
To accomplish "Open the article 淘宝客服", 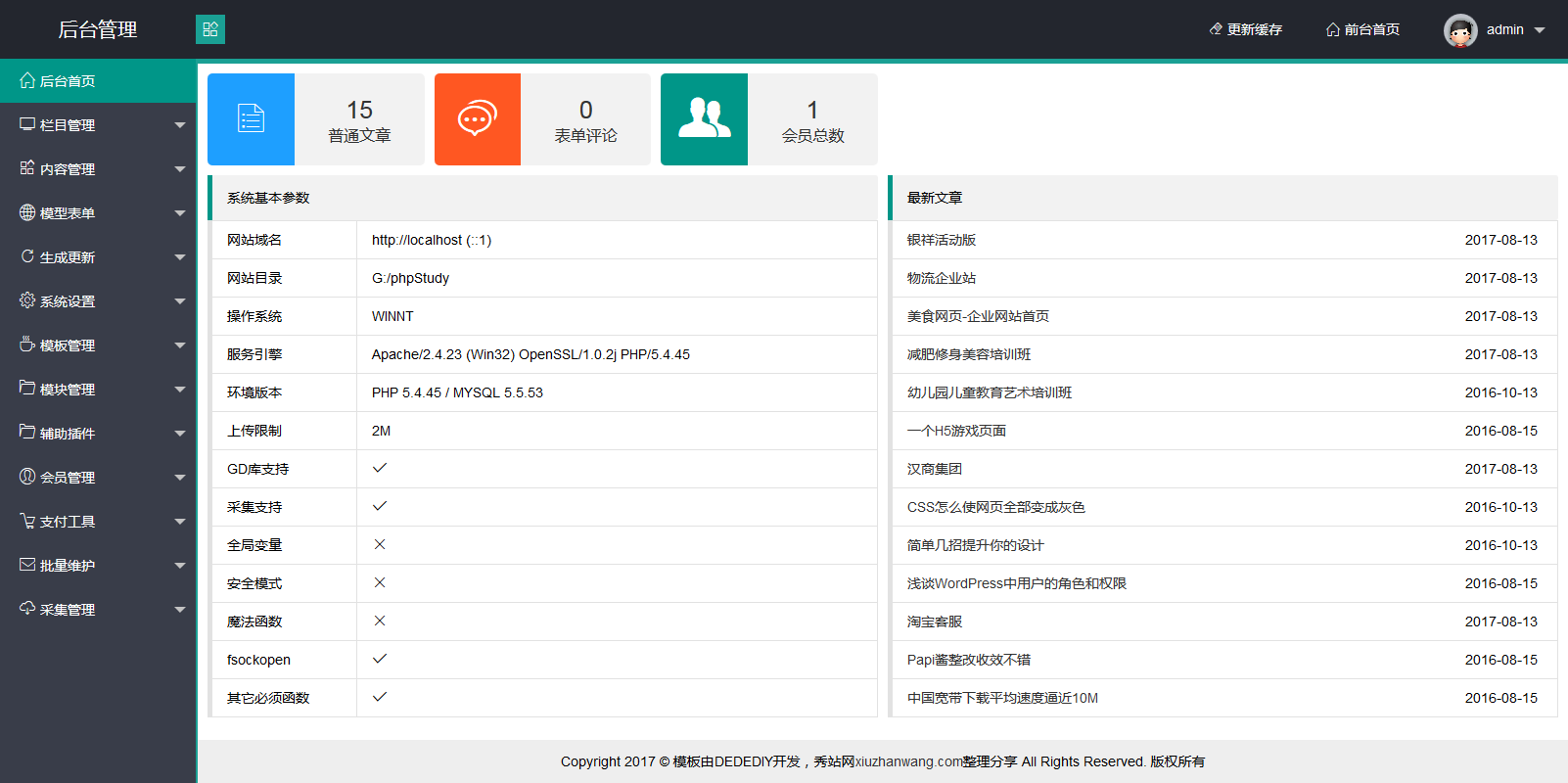I will (x=934, y=622).
